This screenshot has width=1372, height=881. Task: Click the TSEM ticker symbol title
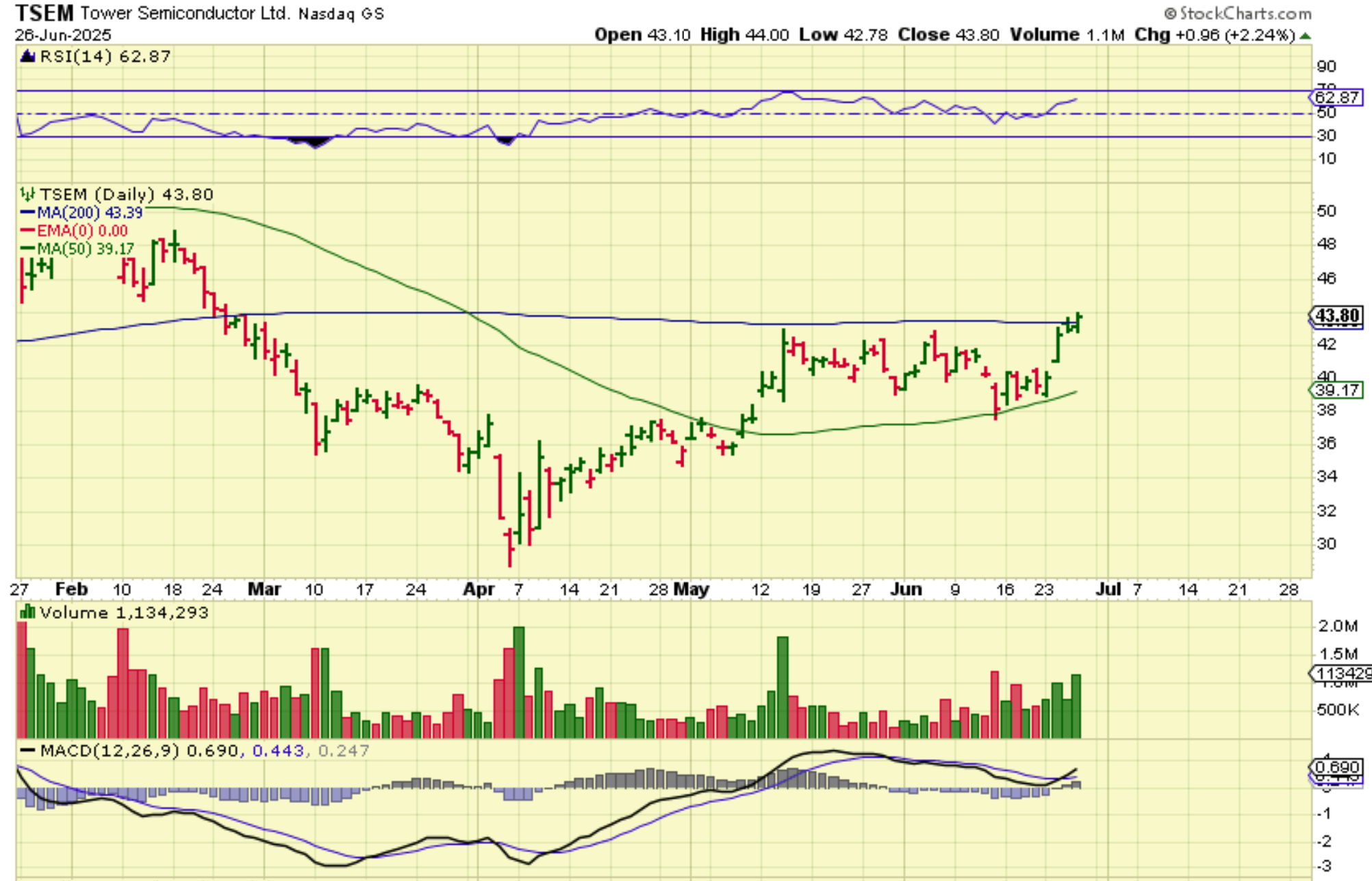pyautogui.click(x=44, y=13)
